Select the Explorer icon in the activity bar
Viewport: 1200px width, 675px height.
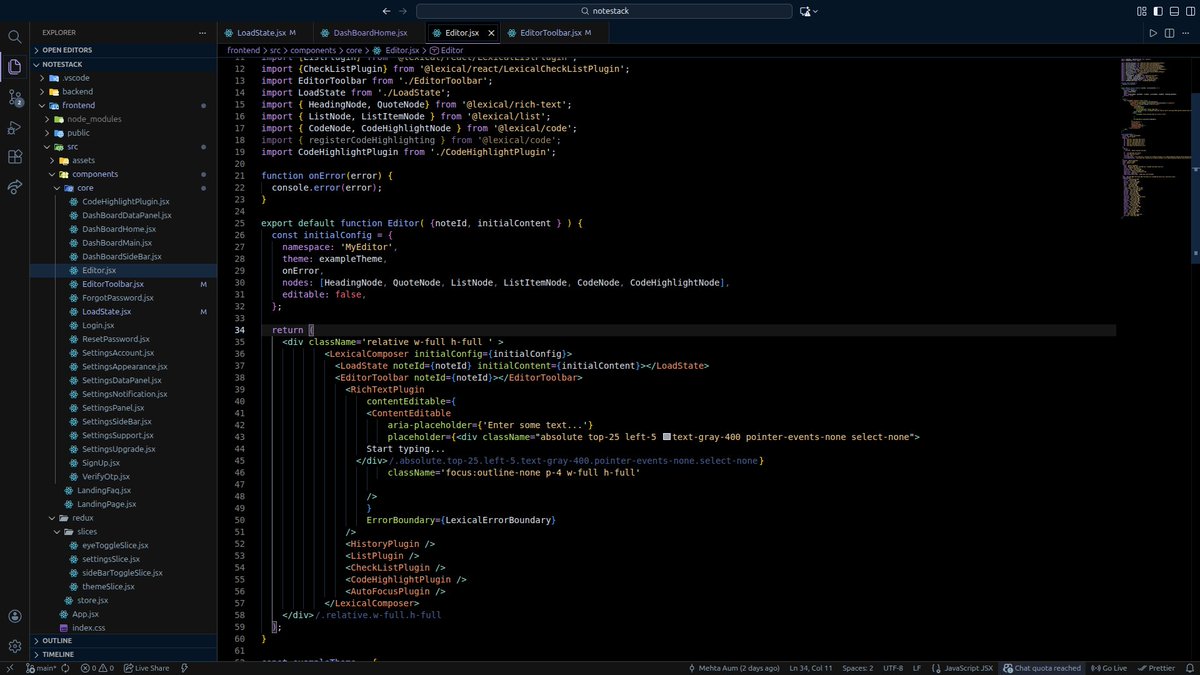point(15,67)
